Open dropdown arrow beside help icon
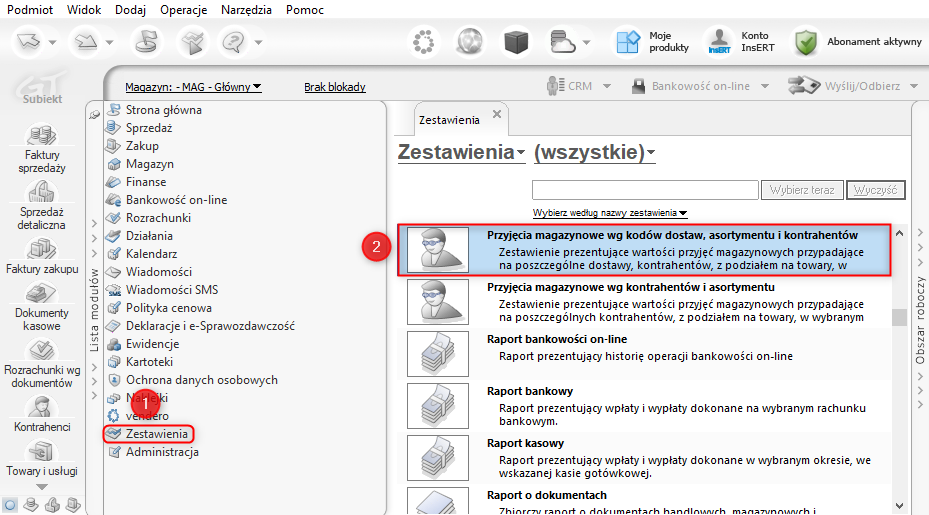The image size is (929, 515). coord(258,43)
